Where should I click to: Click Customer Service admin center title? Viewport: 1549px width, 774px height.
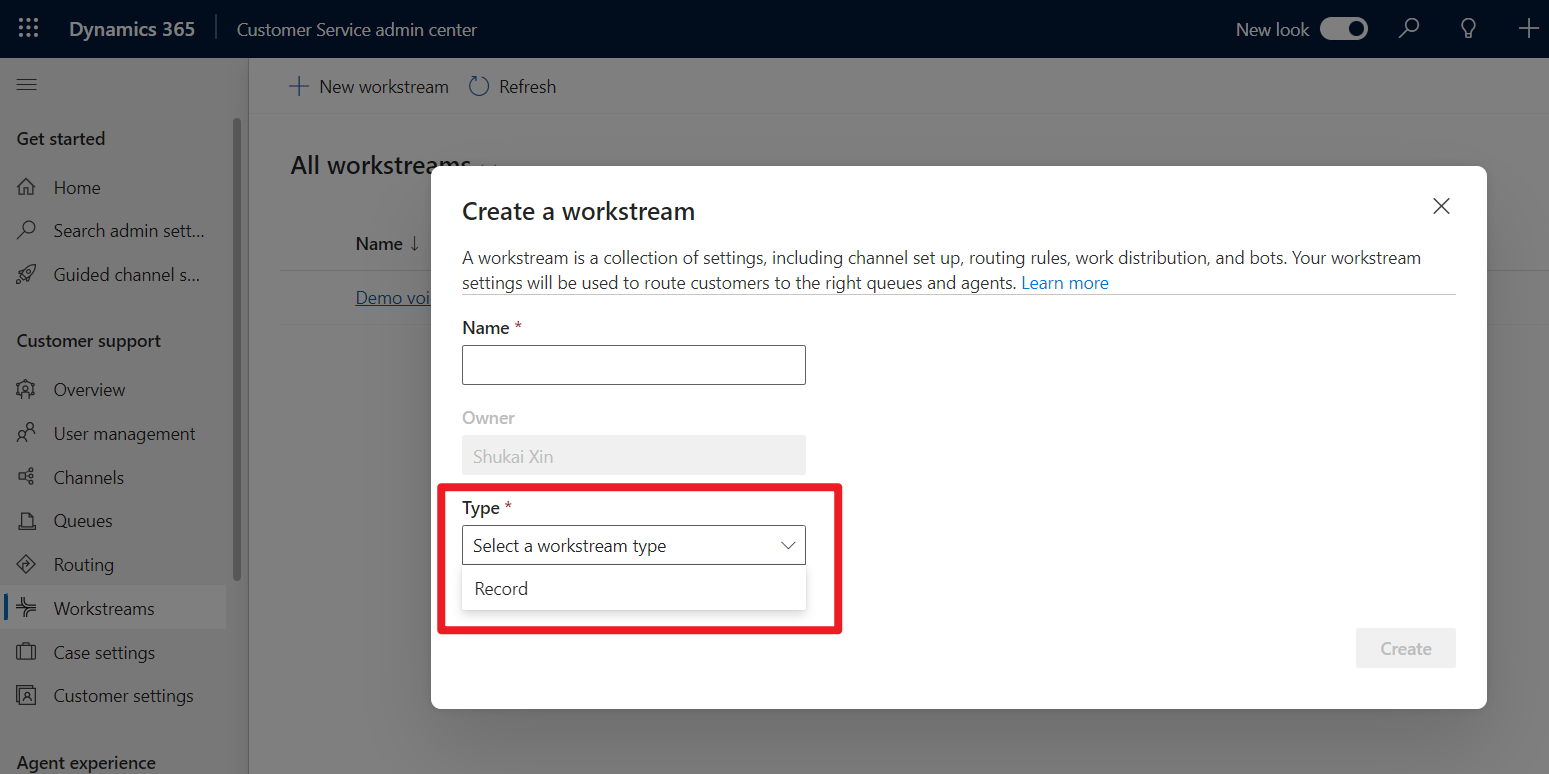[357, 30]
